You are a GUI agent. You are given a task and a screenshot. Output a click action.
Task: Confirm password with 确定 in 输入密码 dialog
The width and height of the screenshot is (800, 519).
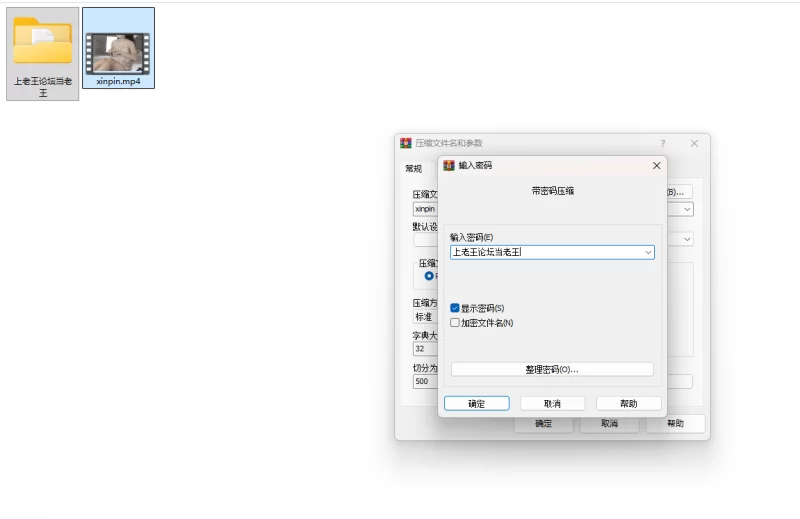point(476,403)
